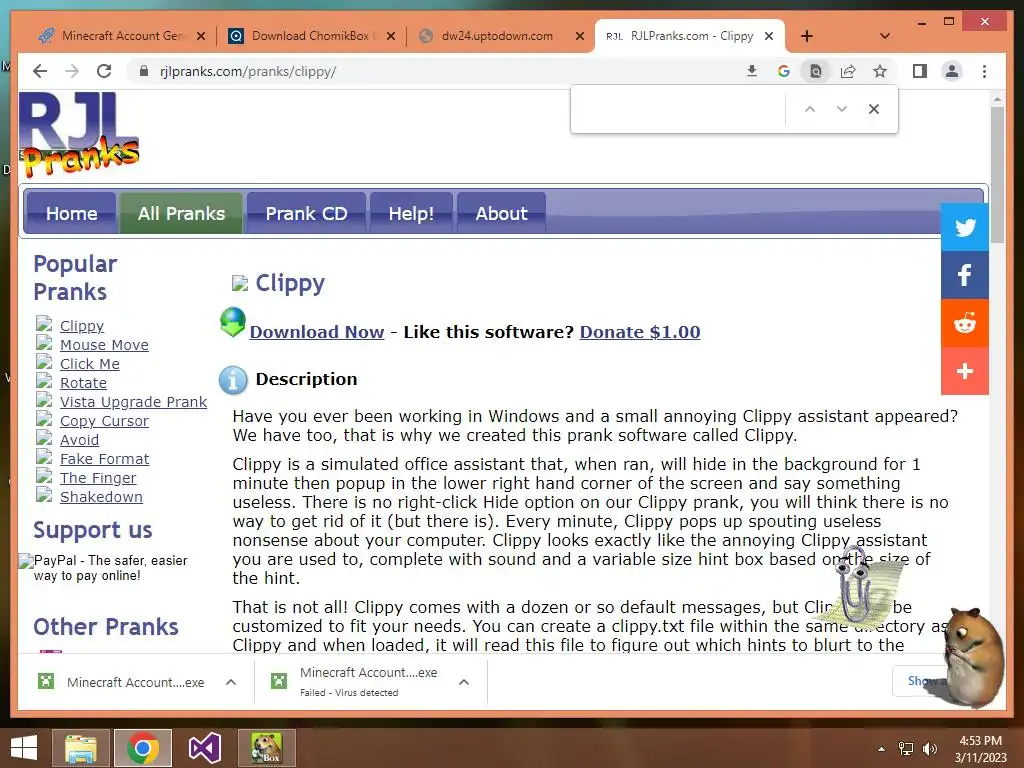1024x768 pixels.
Task: Click the find-in-page search icon
Action: point(816,71)
